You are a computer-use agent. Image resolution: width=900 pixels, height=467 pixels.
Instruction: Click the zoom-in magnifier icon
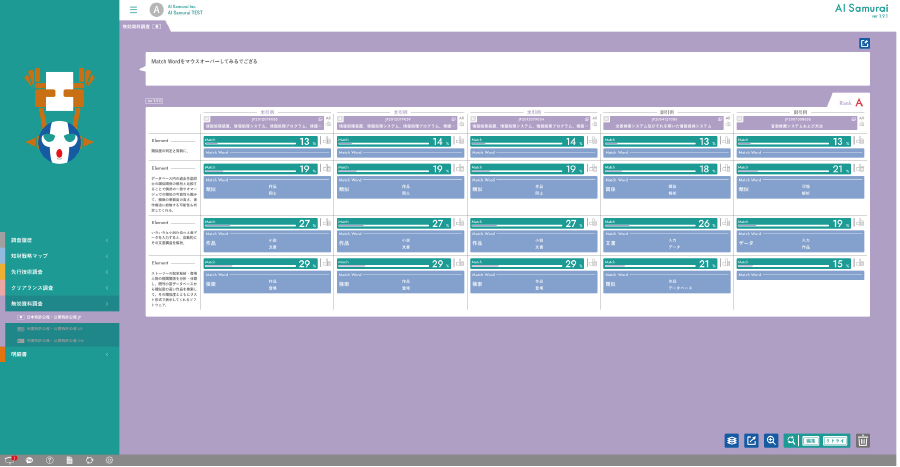tap(771, 440)
